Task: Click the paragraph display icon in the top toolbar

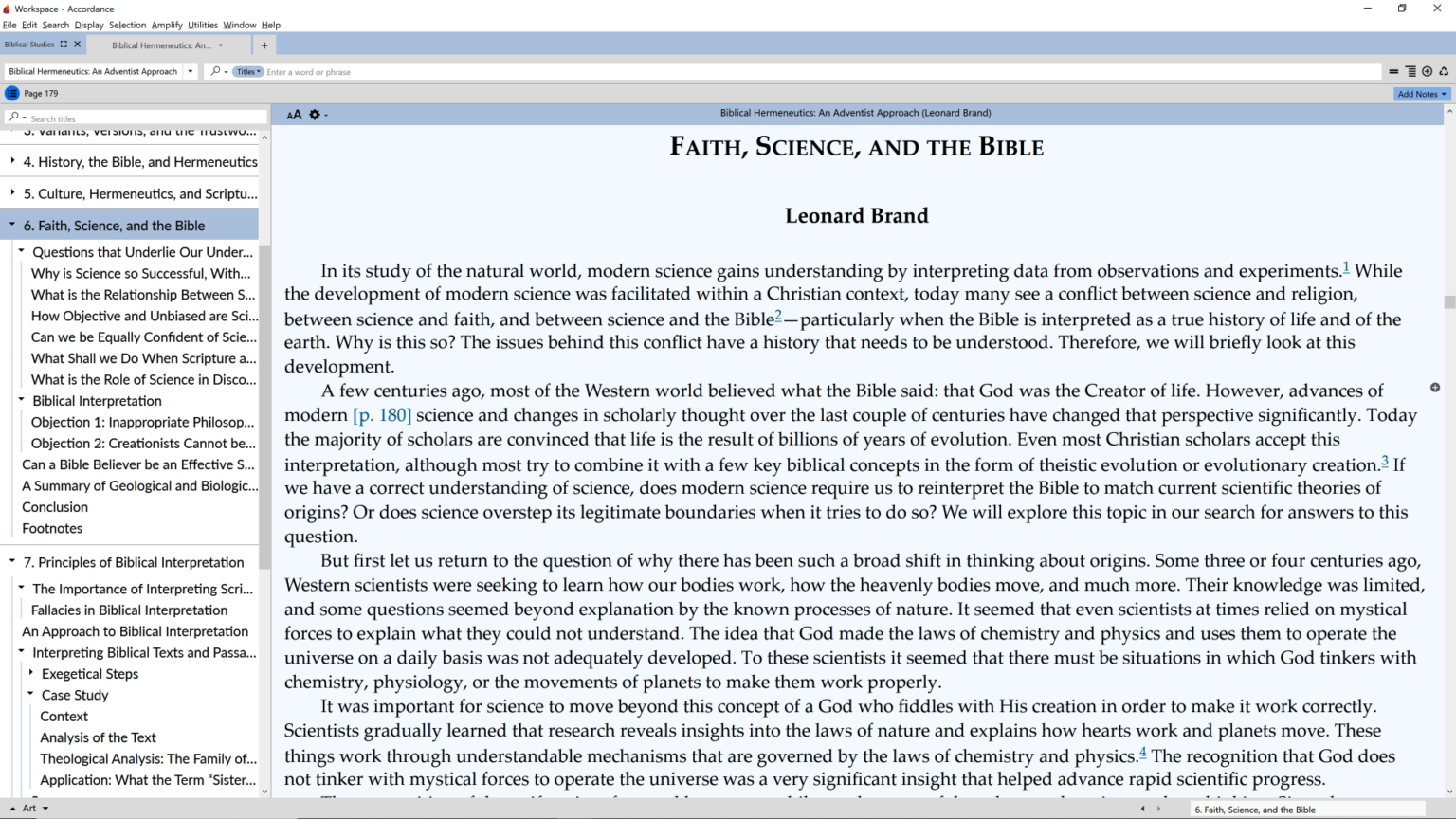Action: pyautogui.click(x=1411, y=71)
